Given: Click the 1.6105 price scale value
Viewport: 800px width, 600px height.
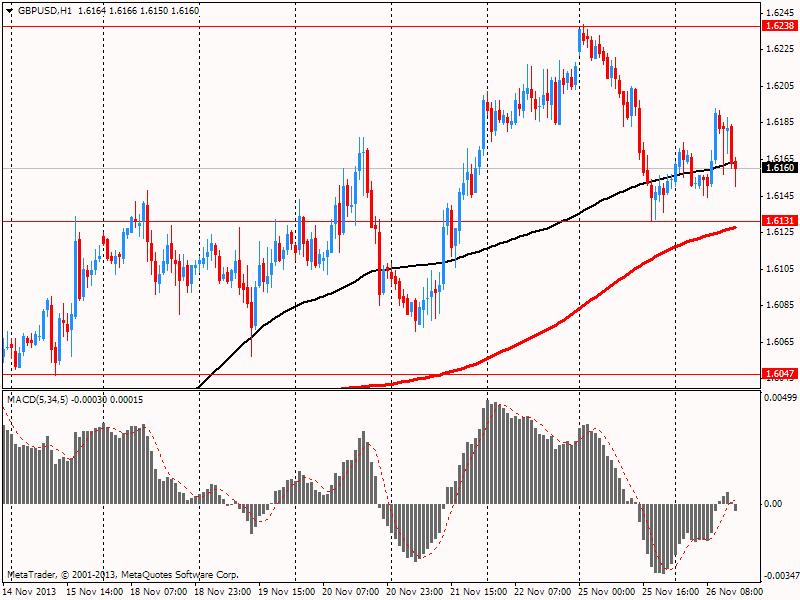Looking at the screenshot, I should click(780, 269).
